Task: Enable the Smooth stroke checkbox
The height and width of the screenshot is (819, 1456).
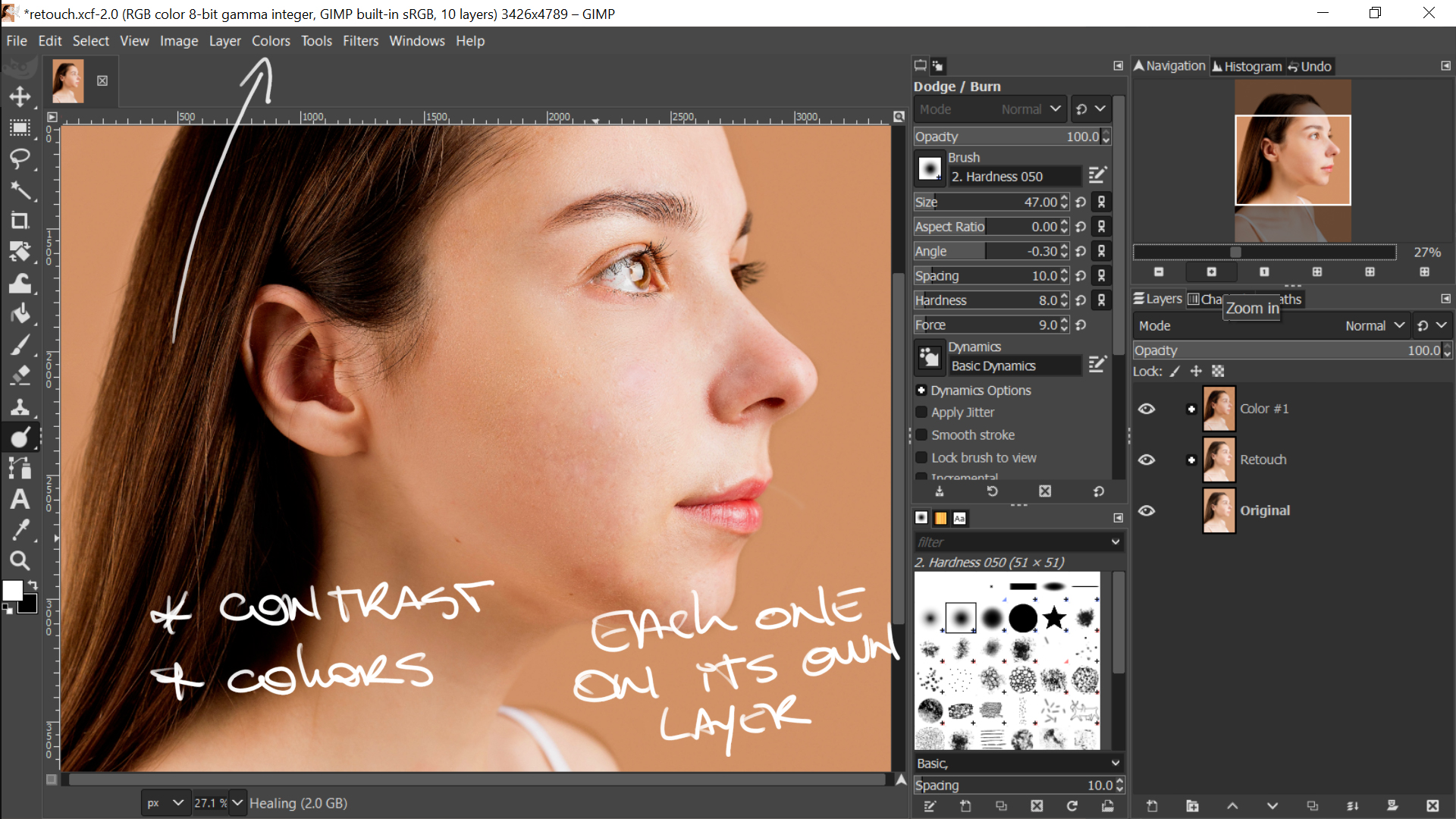Action: point(921,435)
